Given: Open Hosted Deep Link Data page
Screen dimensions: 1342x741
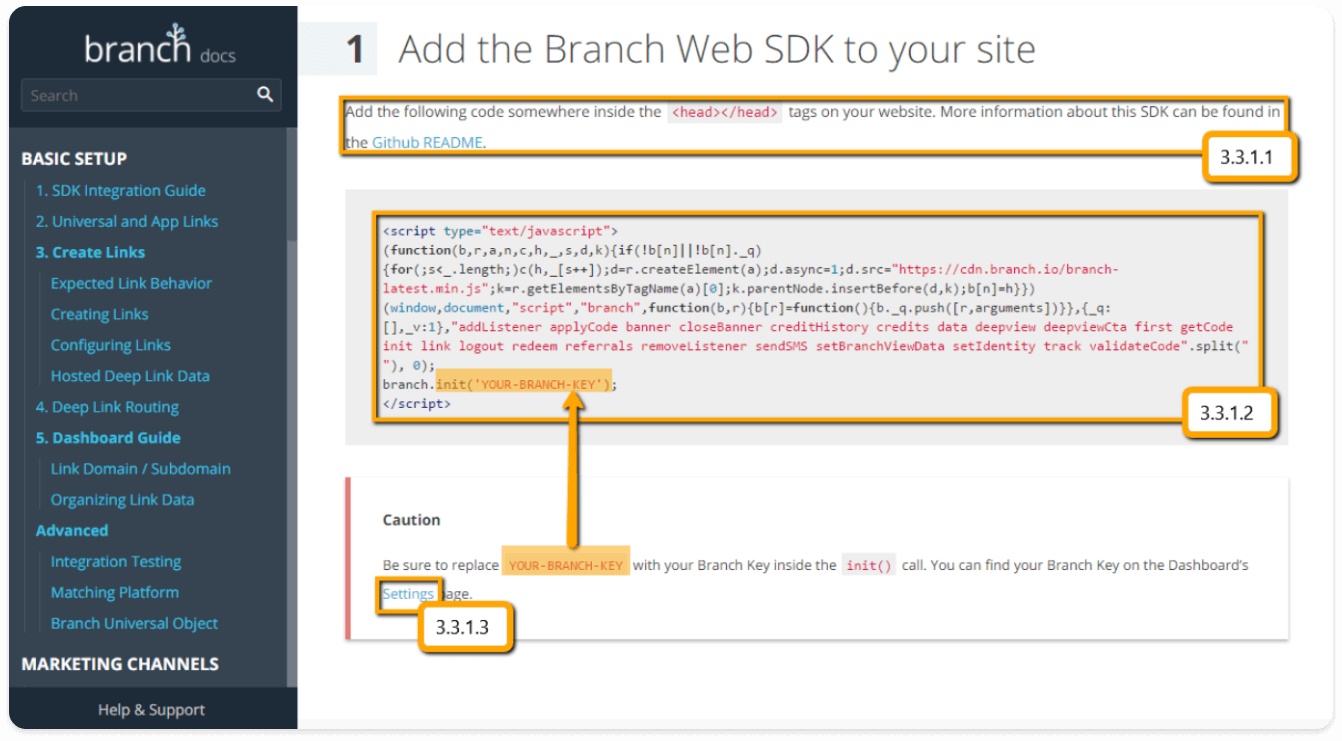Looking at the screenshot, I should point(130,376).
